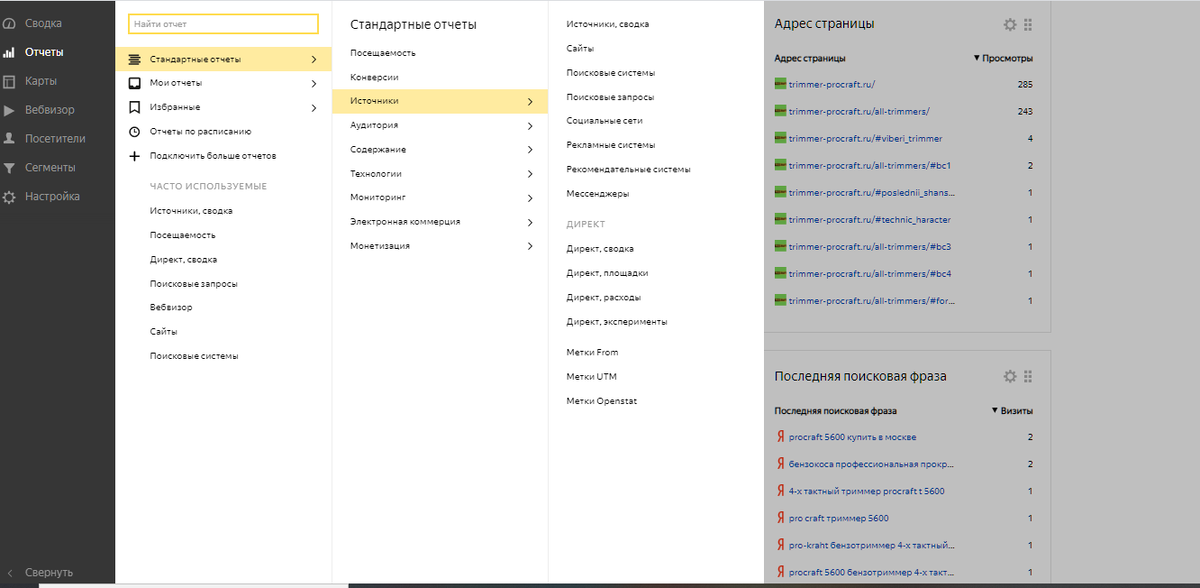Click the Избранные bookmark icon
The height and width of the screenshot is (588, 1200).
[x=134, y=107]
